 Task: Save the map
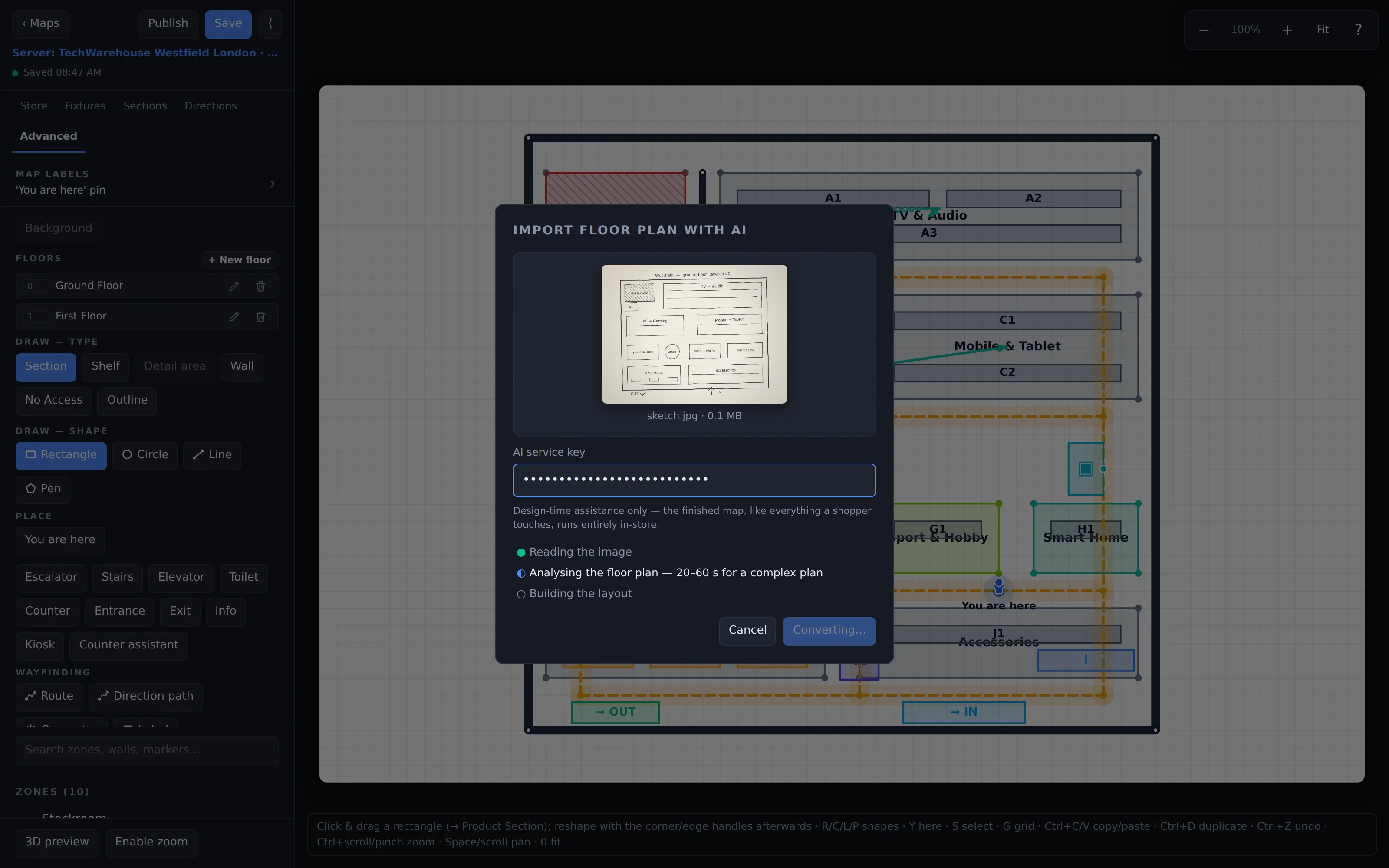228,24
